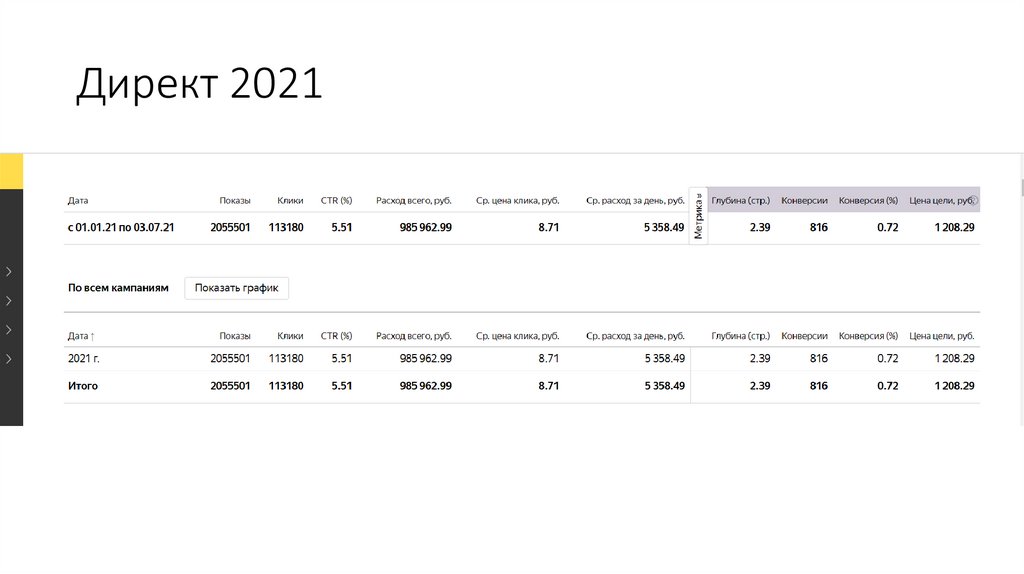
Task: Select 1 208.29 in the Итого row
Action: [954, 386]
